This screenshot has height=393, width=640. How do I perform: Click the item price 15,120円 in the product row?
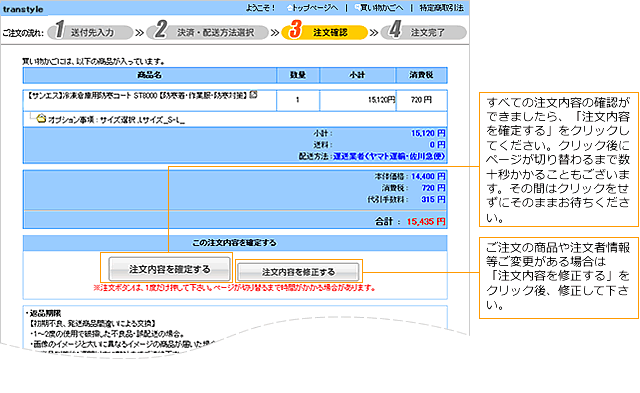pos(381,100)
